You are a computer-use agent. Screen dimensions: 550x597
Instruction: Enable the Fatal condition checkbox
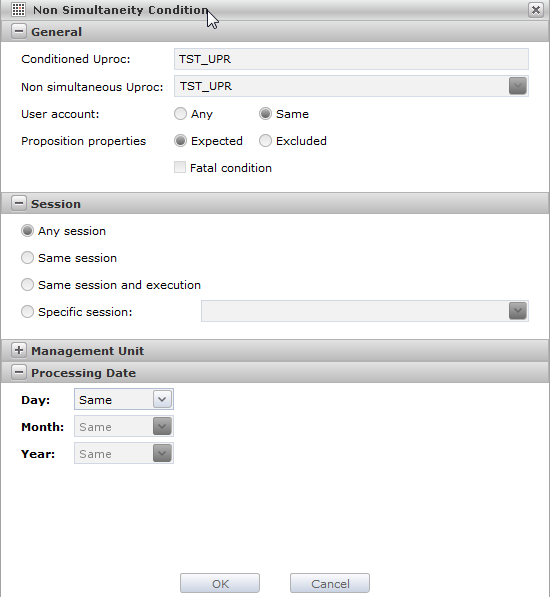(x=180, y=168)
